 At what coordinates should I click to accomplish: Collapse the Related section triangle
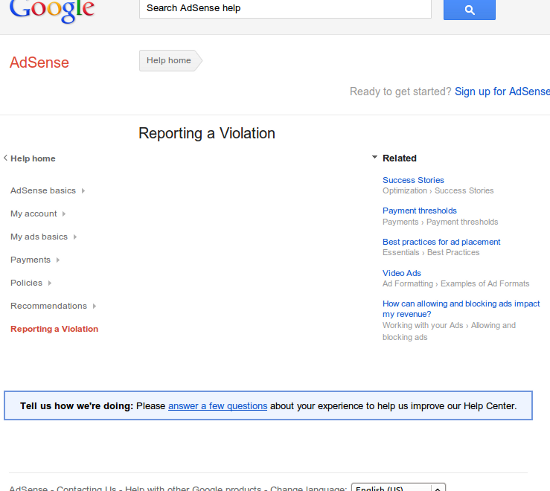coord(375,157)
